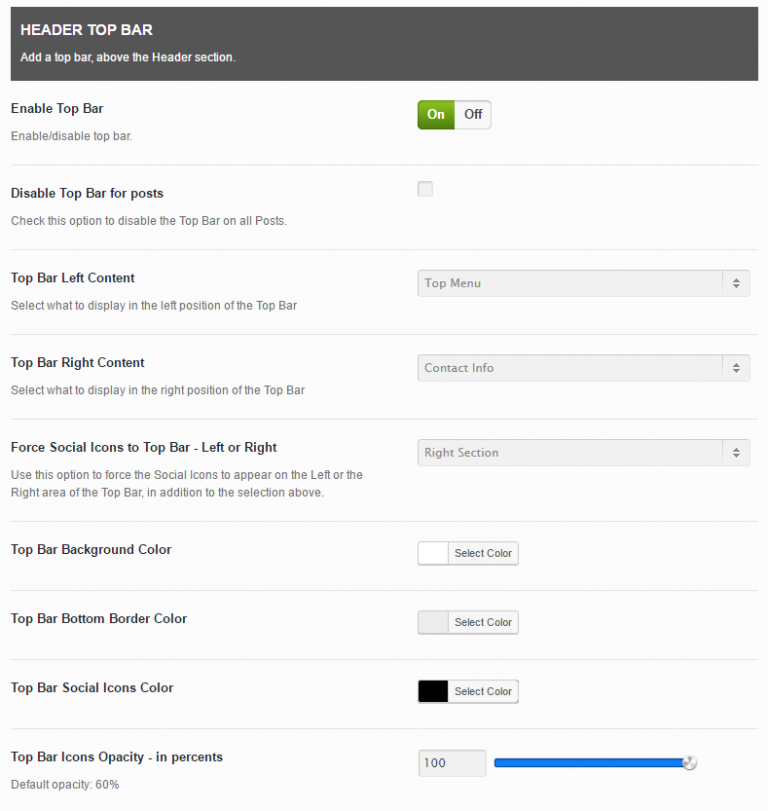This screenshot has width=768, height=811.
Task: Click the HEADER TOP BAR heading
Action: 86,30
